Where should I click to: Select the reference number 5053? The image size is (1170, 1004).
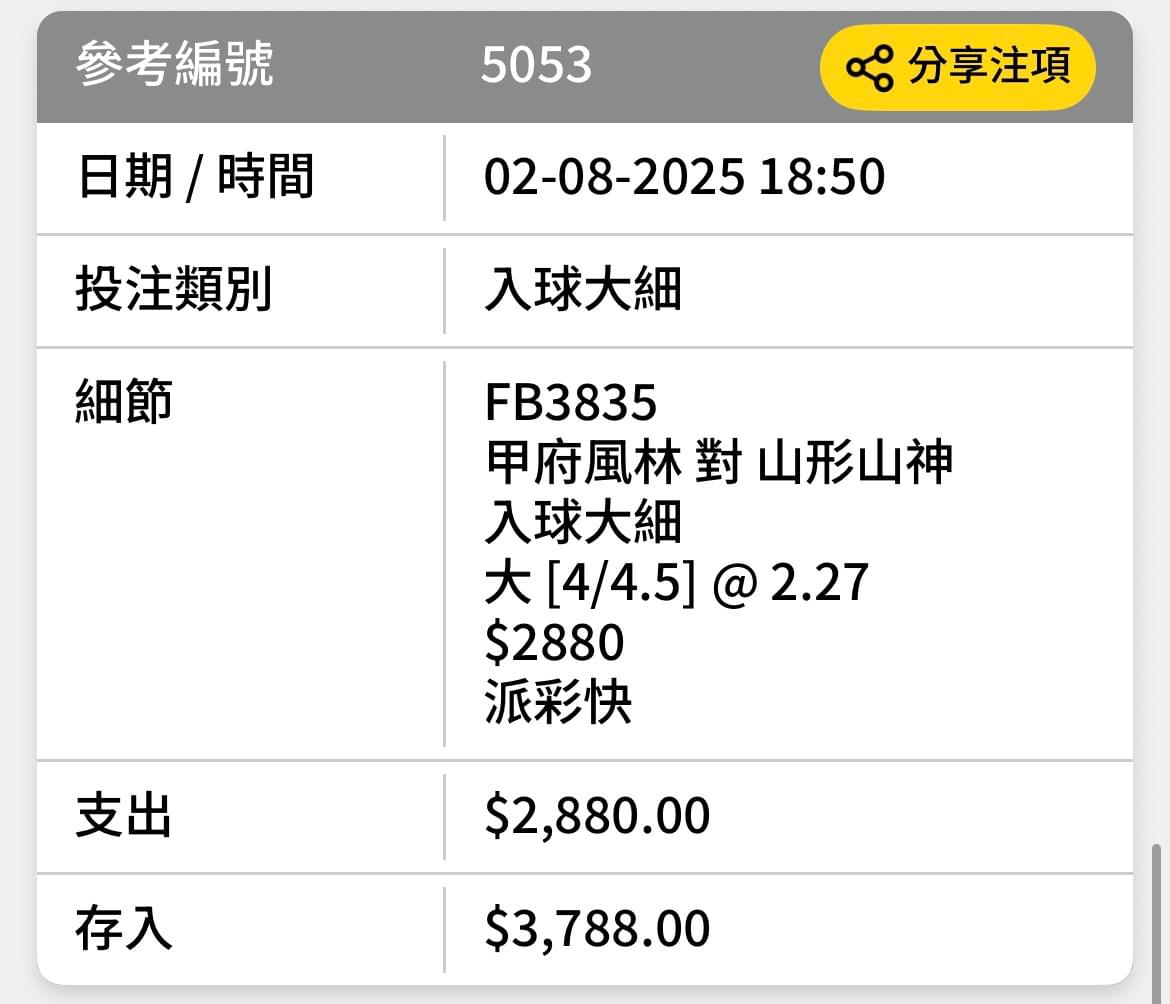pyautogui.click(x=536, y=65)
